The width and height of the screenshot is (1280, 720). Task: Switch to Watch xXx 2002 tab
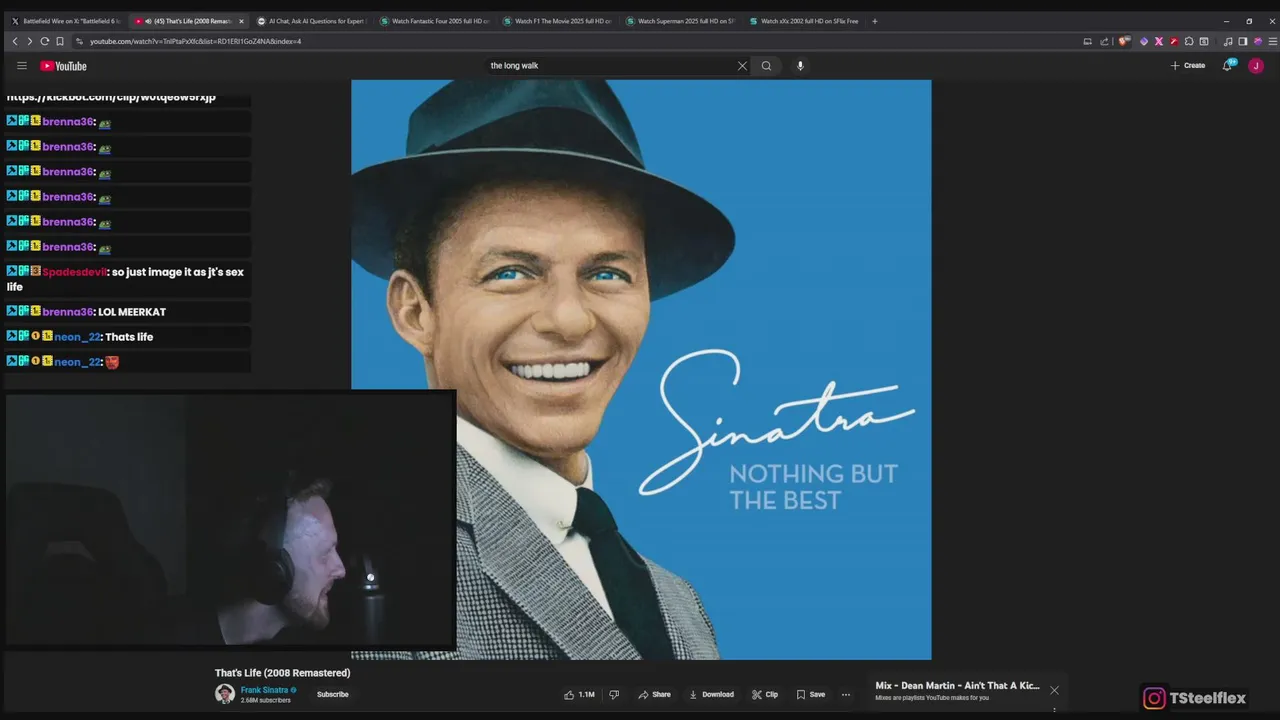(x=804, y=21)
